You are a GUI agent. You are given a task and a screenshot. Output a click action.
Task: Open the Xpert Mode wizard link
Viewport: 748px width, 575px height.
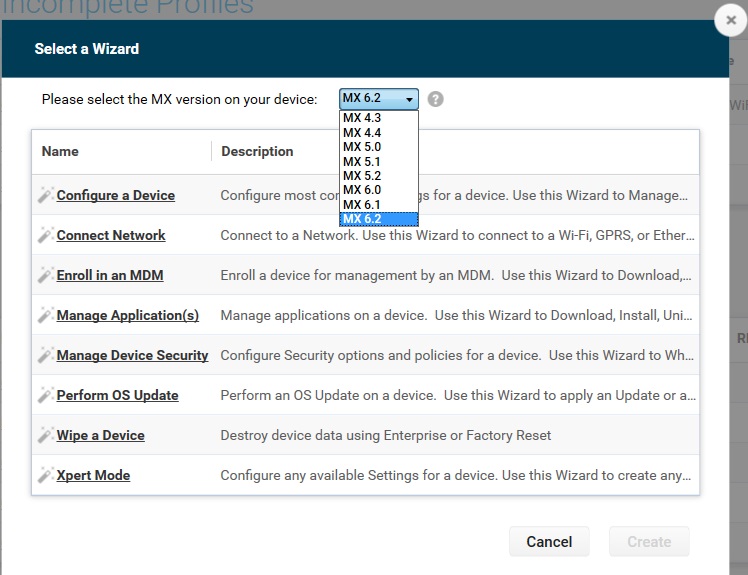(x=93, y=475)
